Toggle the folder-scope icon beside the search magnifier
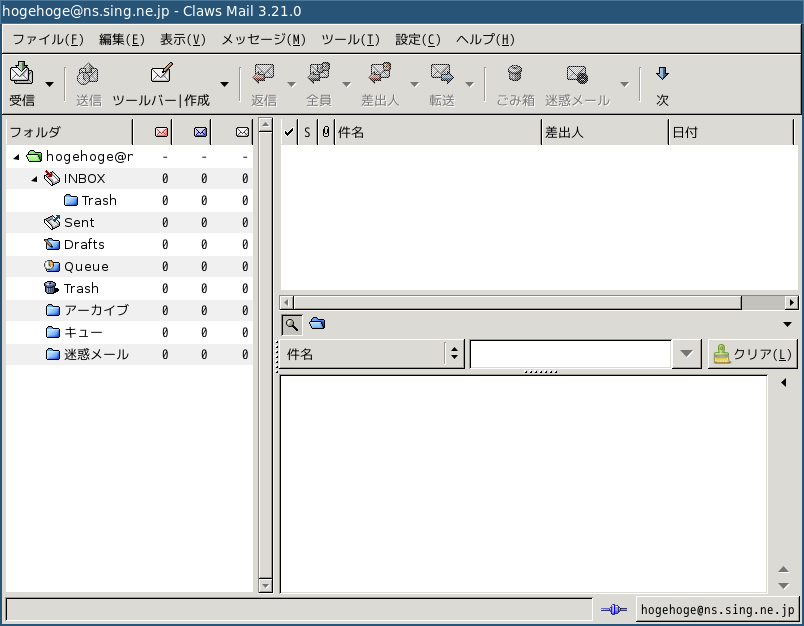 (x=317, y=324)
